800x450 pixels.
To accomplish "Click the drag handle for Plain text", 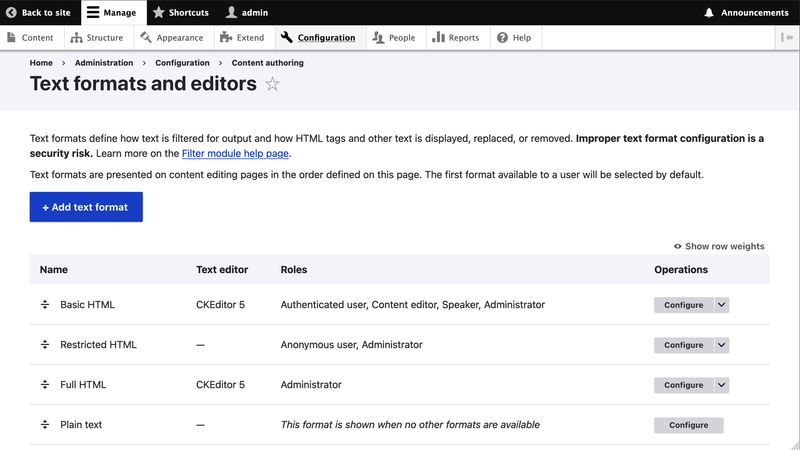I will (x=45, y=425).
